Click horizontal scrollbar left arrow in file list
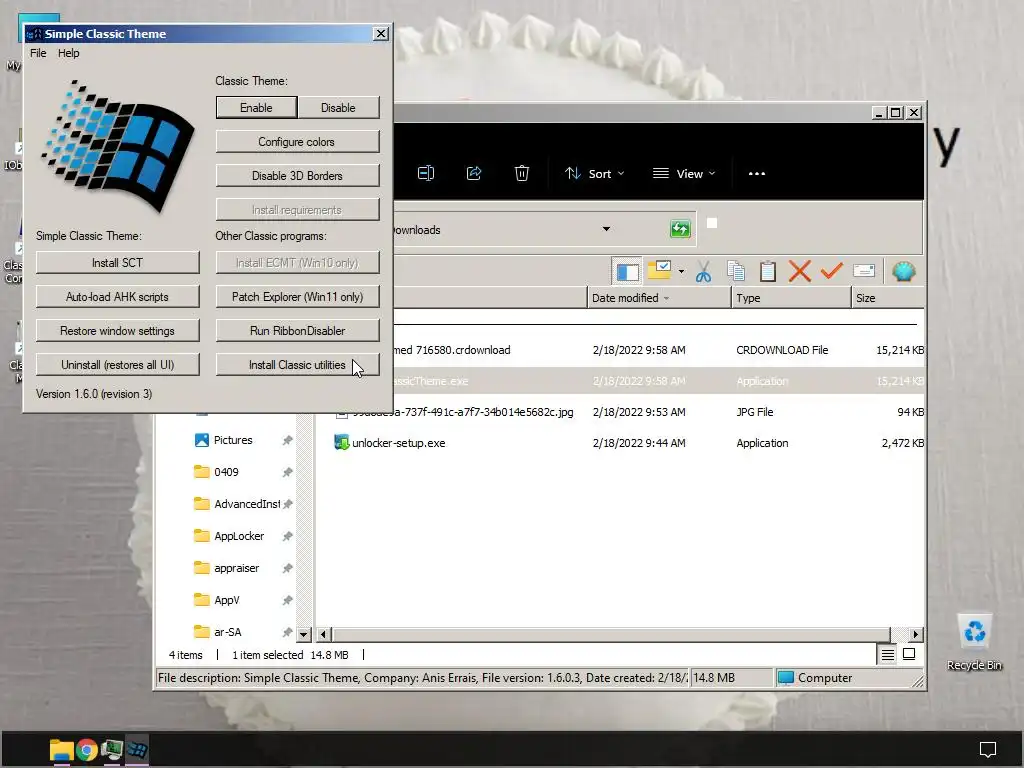Image resolution: width=1024 pixels, height=768 pixels. click(x=323, y=634)
